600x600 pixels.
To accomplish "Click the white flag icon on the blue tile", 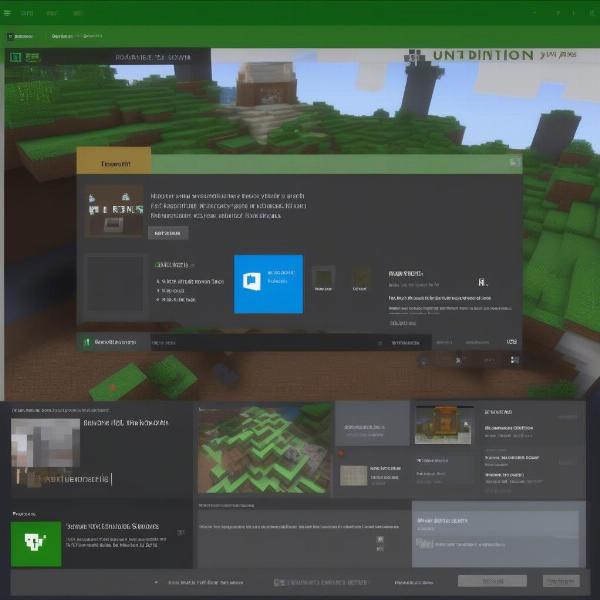I will click(252, 281).
